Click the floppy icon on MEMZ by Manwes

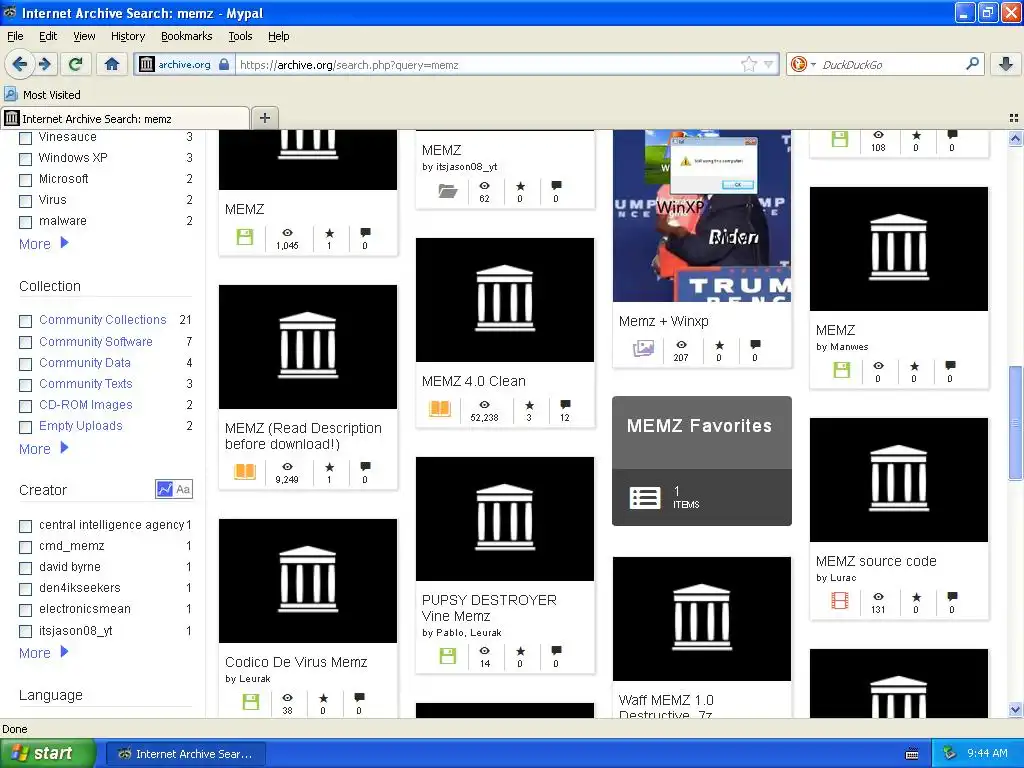(842, 370)
